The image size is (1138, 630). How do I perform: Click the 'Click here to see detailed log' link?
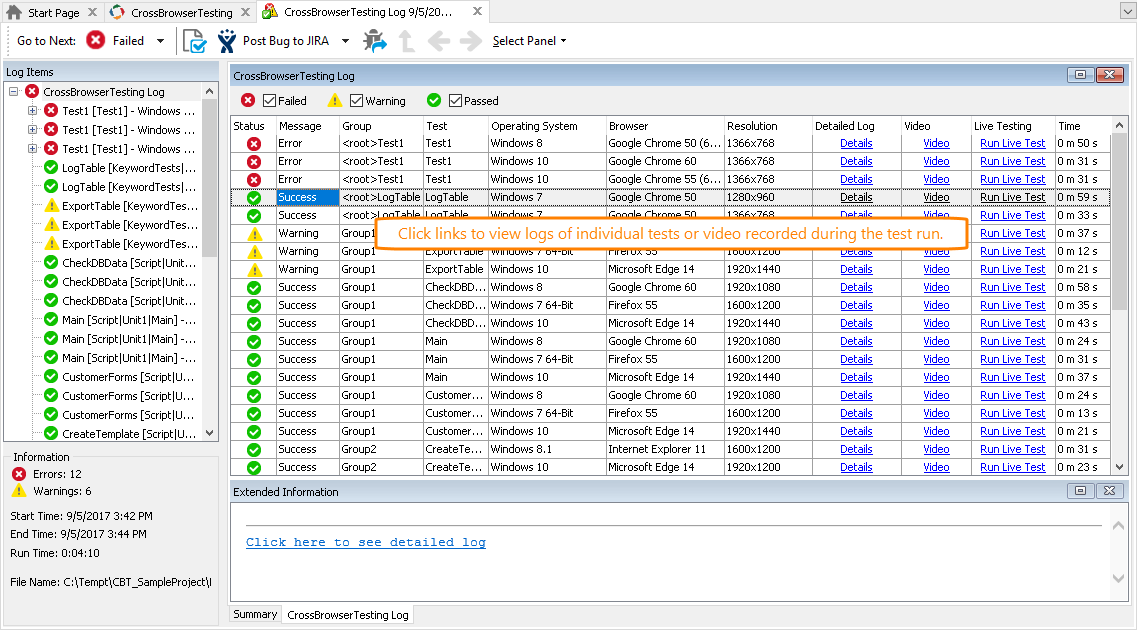(x=366, y=542)
